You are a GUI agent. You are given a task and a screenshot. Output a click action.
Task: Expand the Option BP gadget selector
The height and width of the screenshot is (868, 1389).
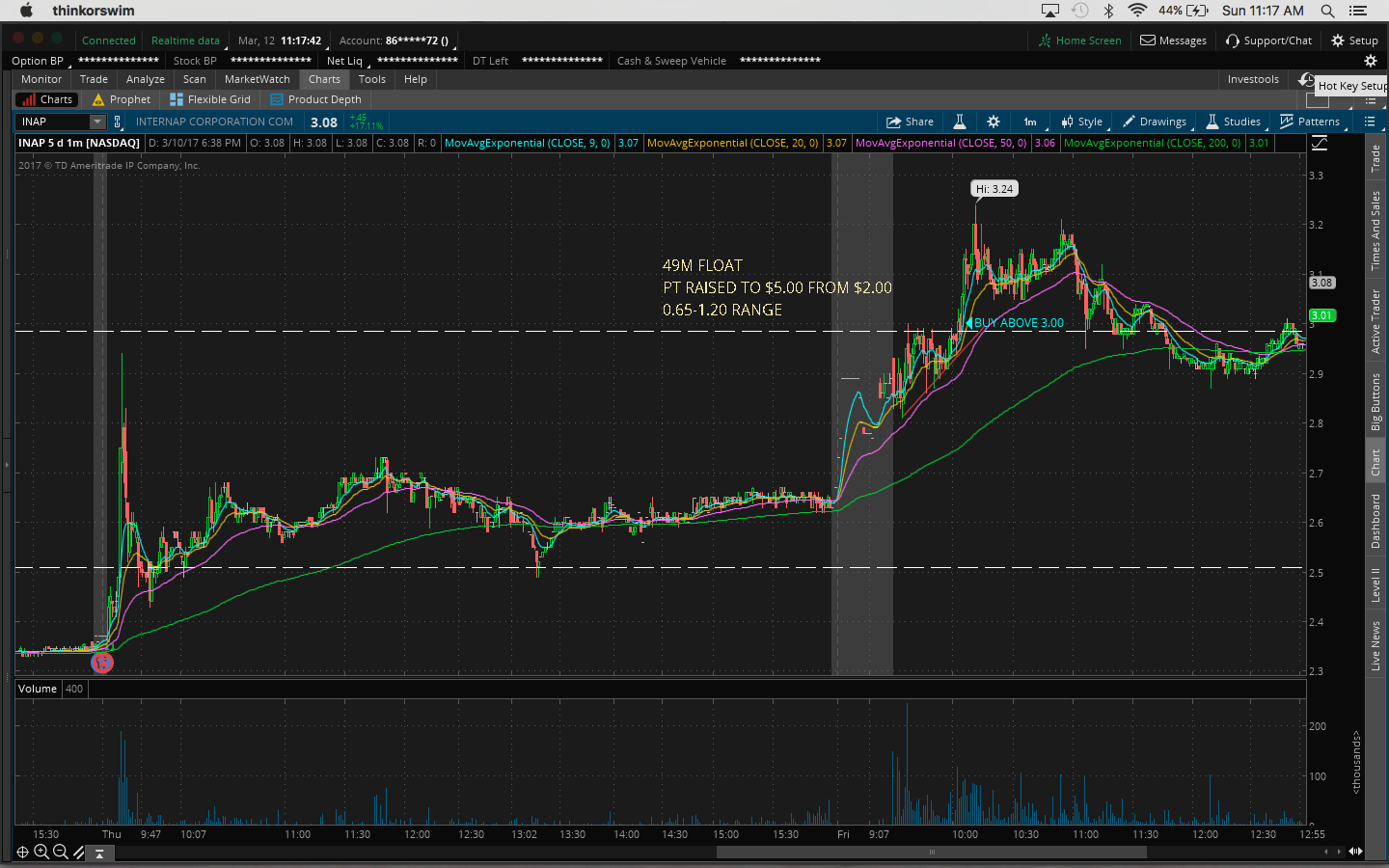click(x=41, y=61)
